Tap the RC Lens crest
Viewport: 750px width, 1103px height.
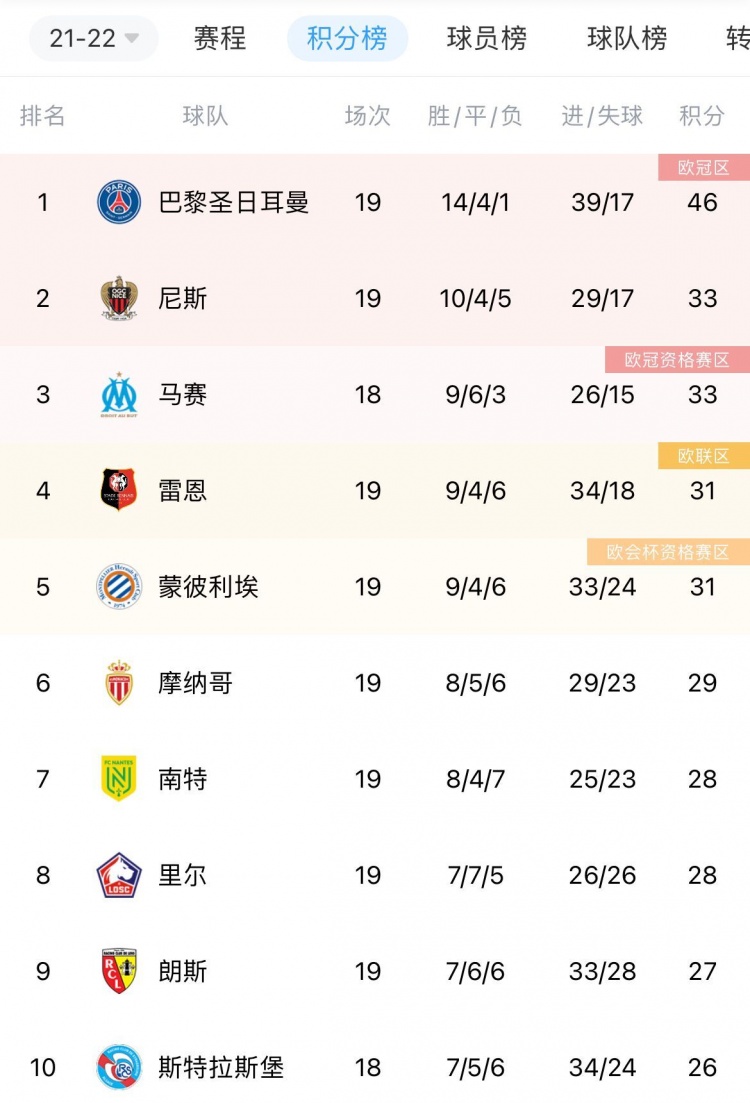coord(119,971)
